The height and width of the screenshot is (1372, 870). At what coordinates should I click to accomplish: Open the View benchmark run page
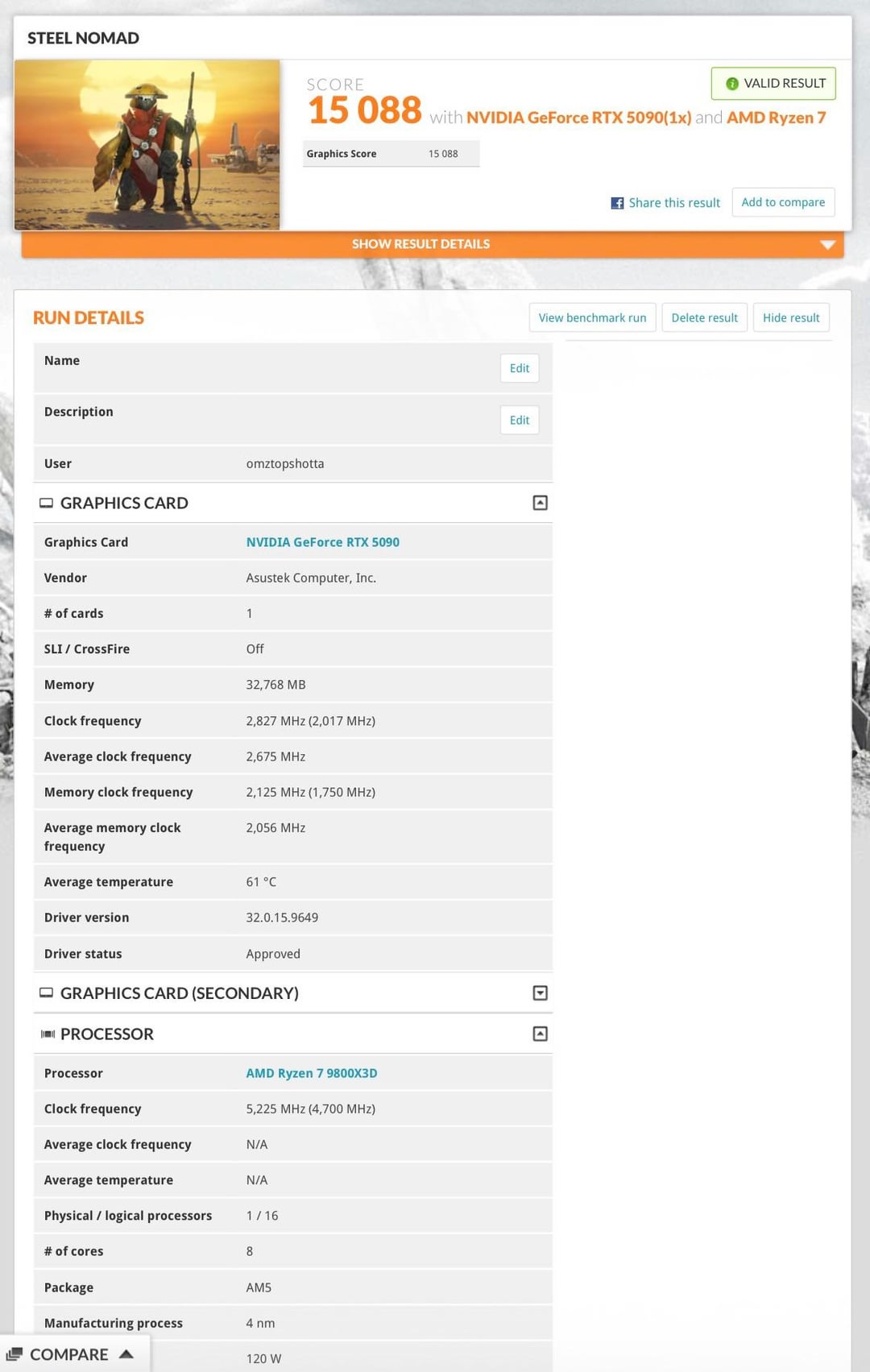pyautogui.click(x=593, y=317)
